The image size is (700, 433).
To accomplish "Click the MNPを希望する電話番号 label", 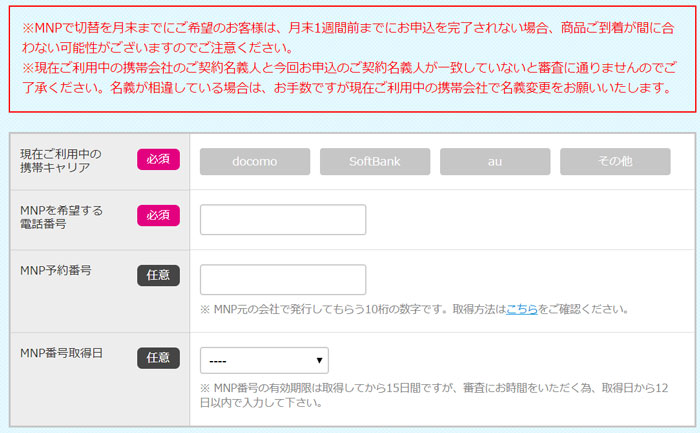I will (62, 217).
